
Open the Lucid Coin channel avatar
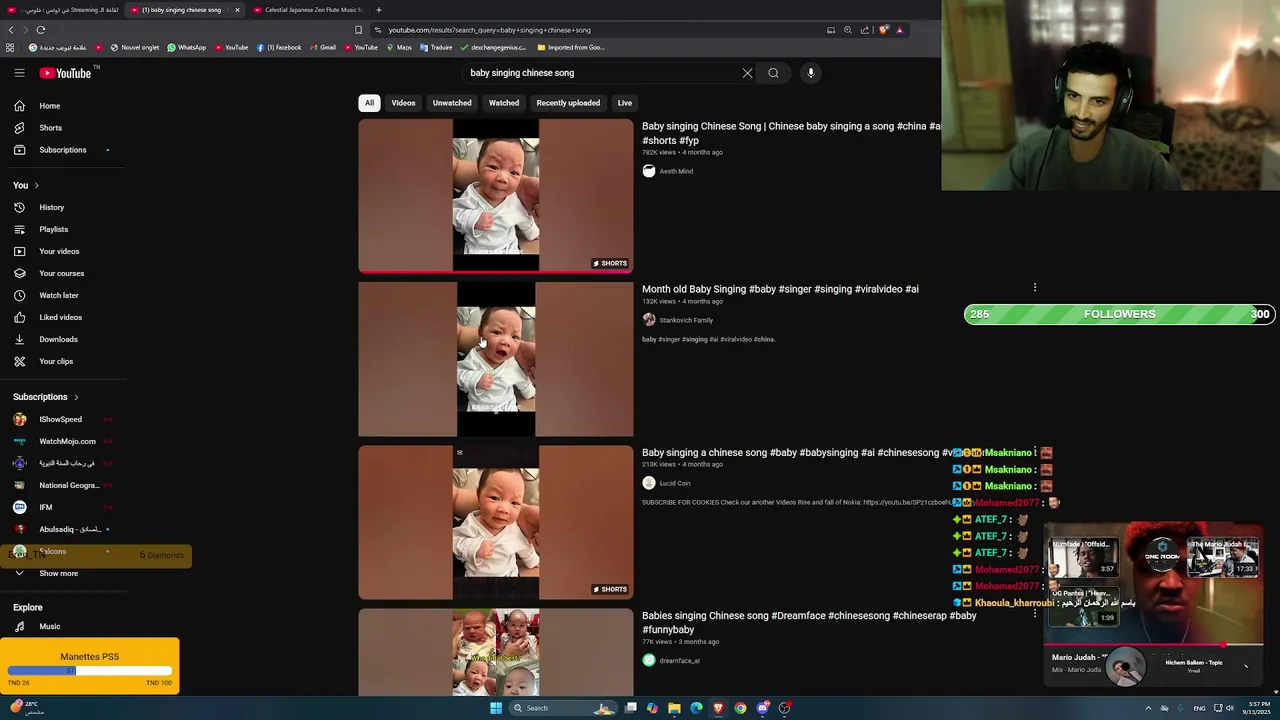point(649,483)
